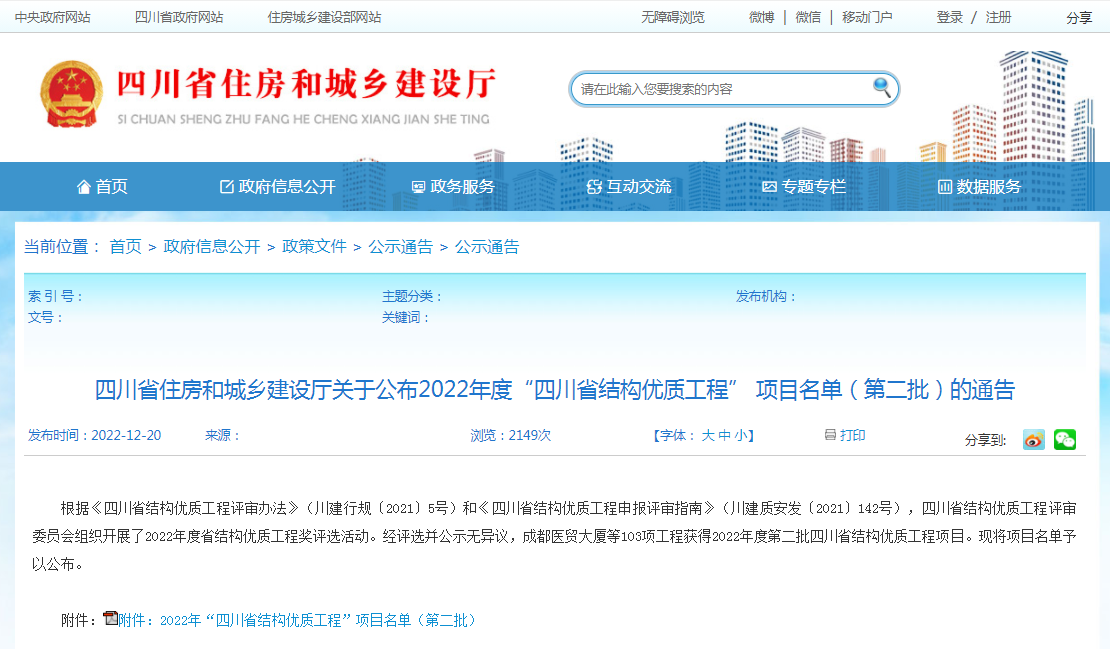The width and height of the screenshot is (1110, 649).
Task: Select 政务服务 from the navigation bar
Action: pyautogui.click(x=461, y=186)
